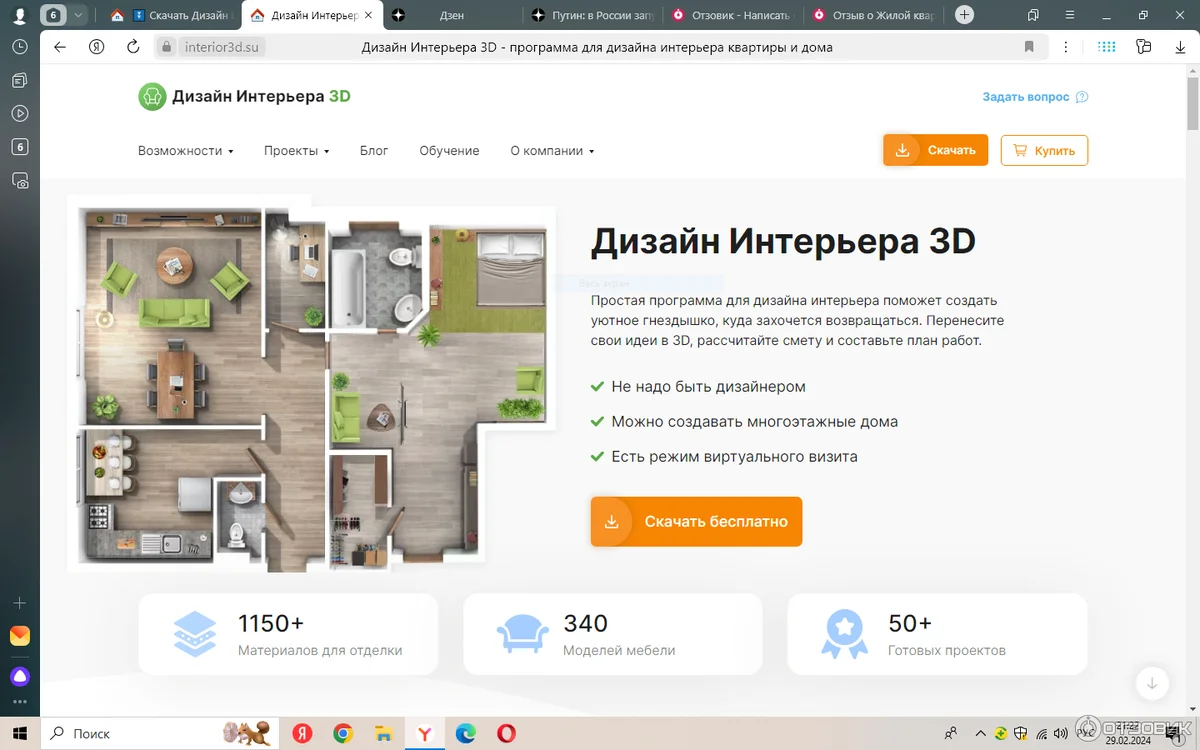Bookmark this page with the bookmark icon

[x=1029, y=47]
